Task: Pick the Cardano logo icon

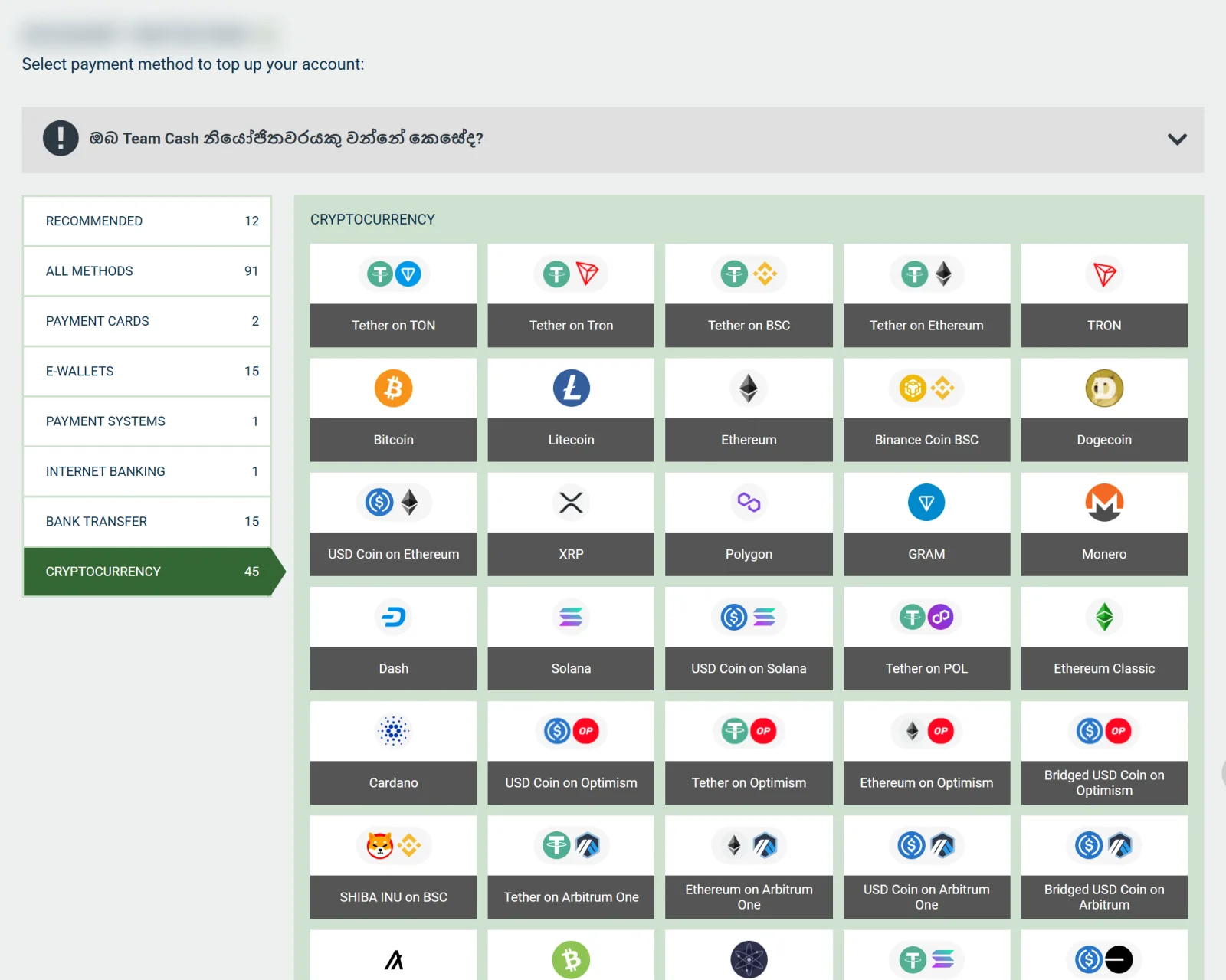Action: (393, 731)
